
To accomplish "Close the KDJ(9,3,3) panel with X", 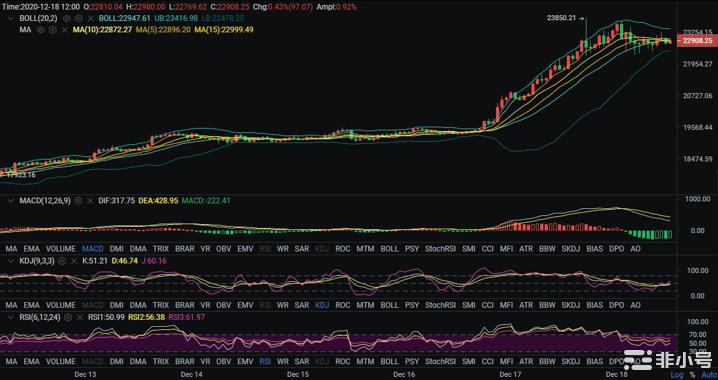I will 74,261.
